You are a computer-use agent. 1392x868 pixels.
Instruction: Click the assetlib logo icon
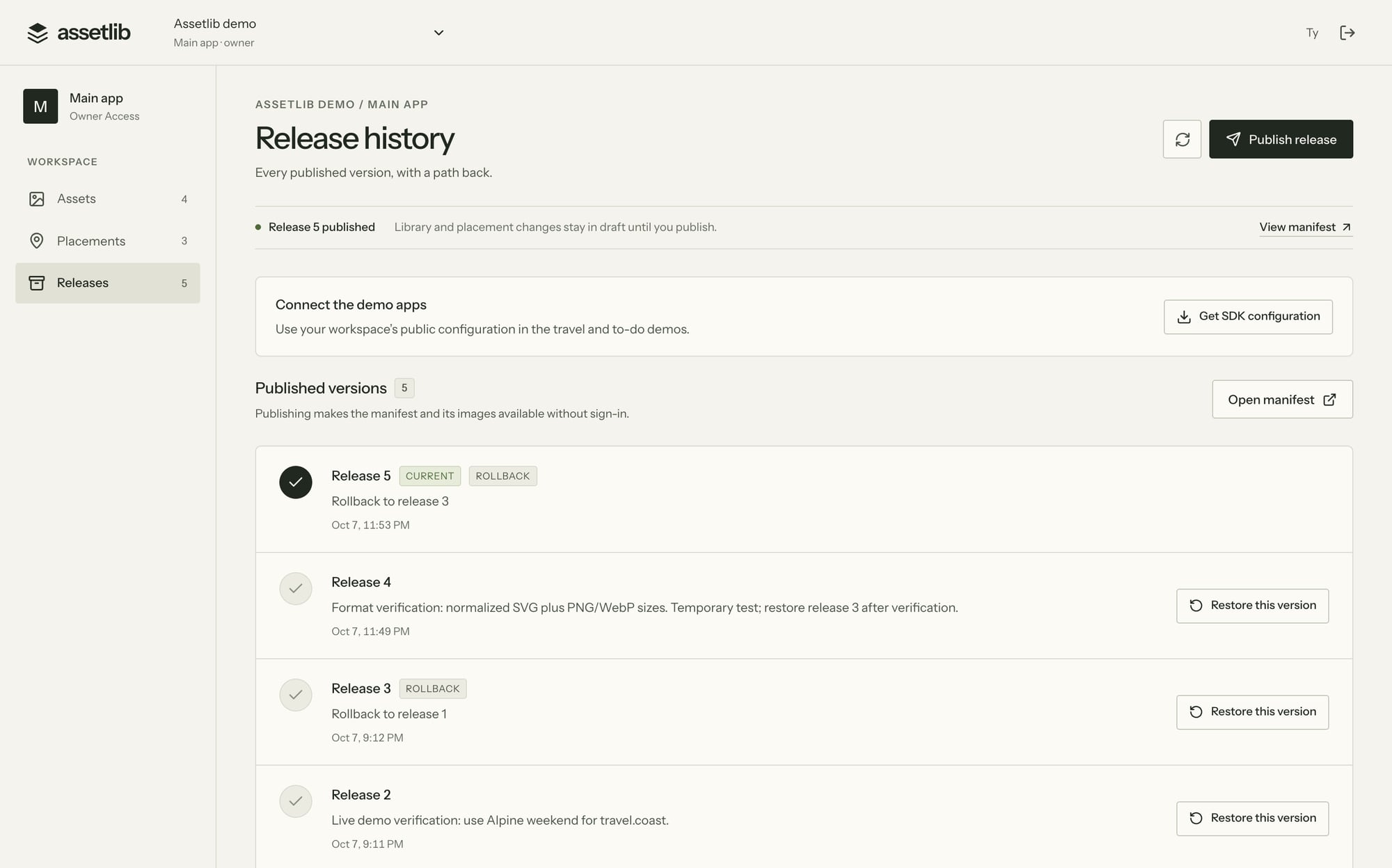pyautogui.click(x=38, y=33)
